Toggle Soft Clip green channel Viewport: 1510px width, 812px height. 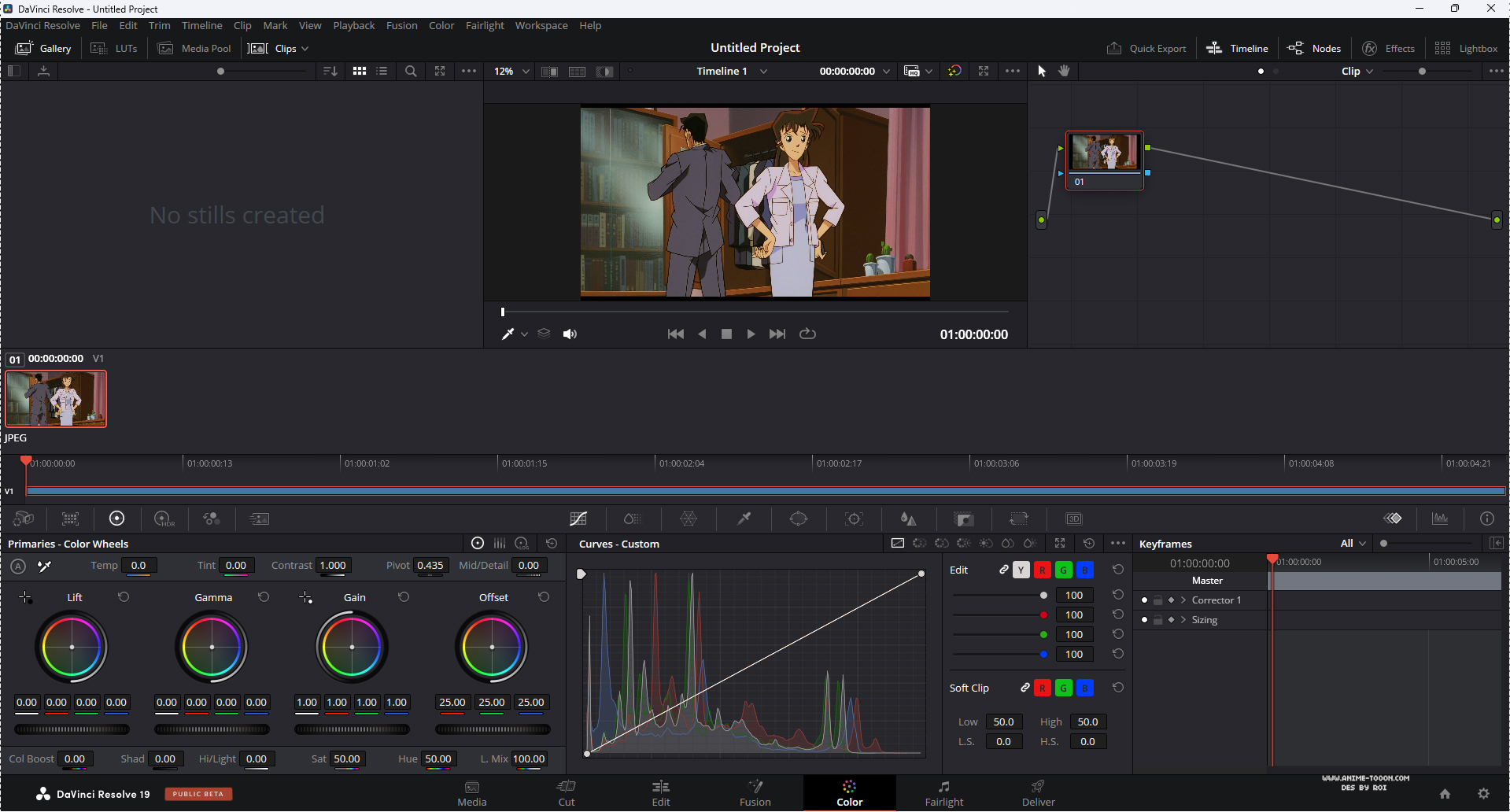coord(1064,688)
